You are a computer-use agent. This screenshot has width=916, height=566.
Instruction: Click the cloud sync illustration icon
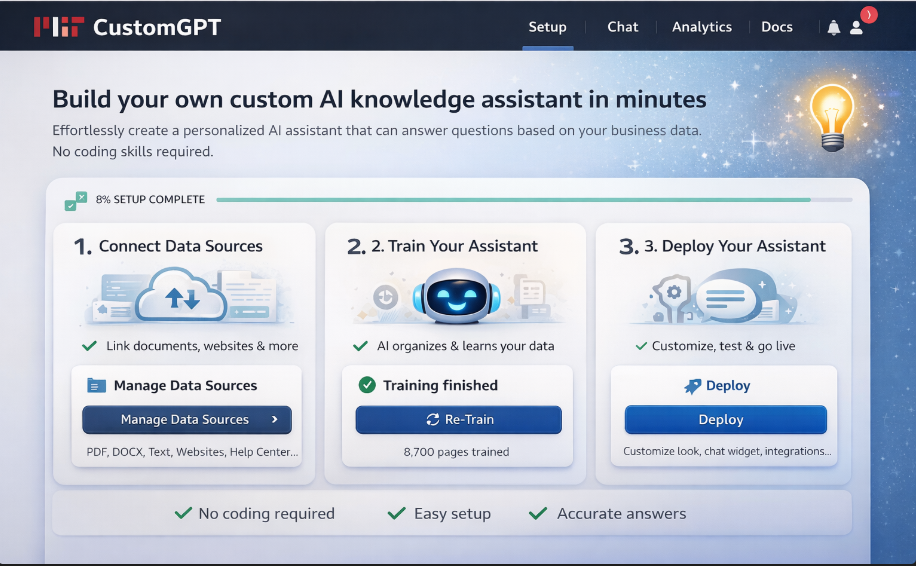tap(181, 294)
